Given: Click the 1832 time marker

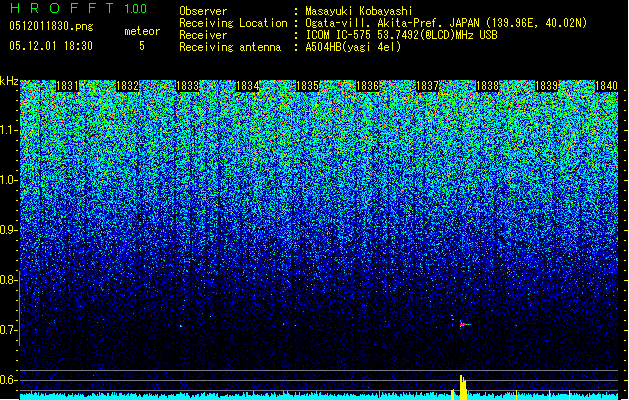Looking at the screenshot, I should (x=127, y=86).
